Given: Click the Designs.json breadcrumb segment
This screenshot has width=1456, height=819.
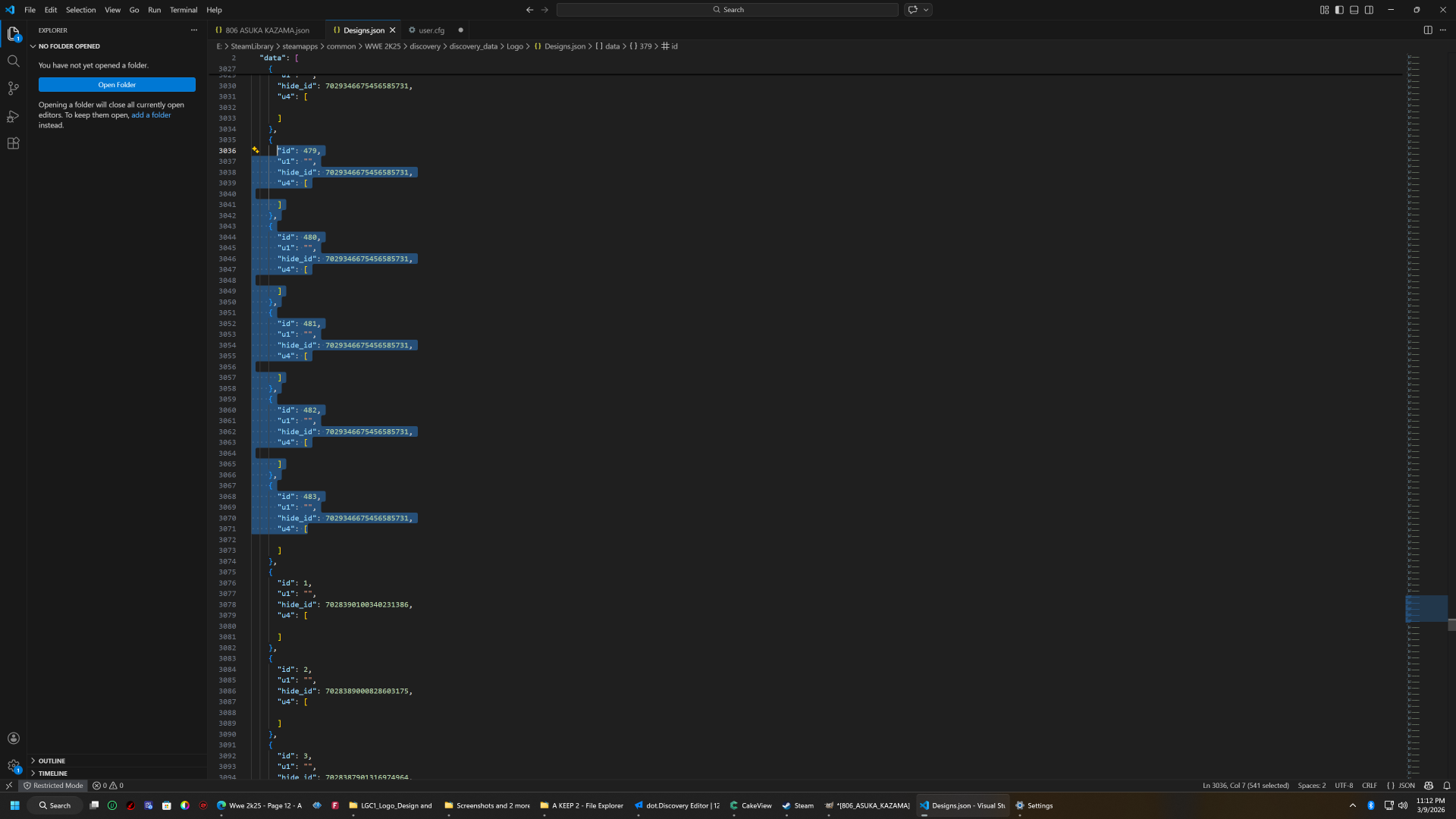Looking at the screenshot, I should [560, 46].
